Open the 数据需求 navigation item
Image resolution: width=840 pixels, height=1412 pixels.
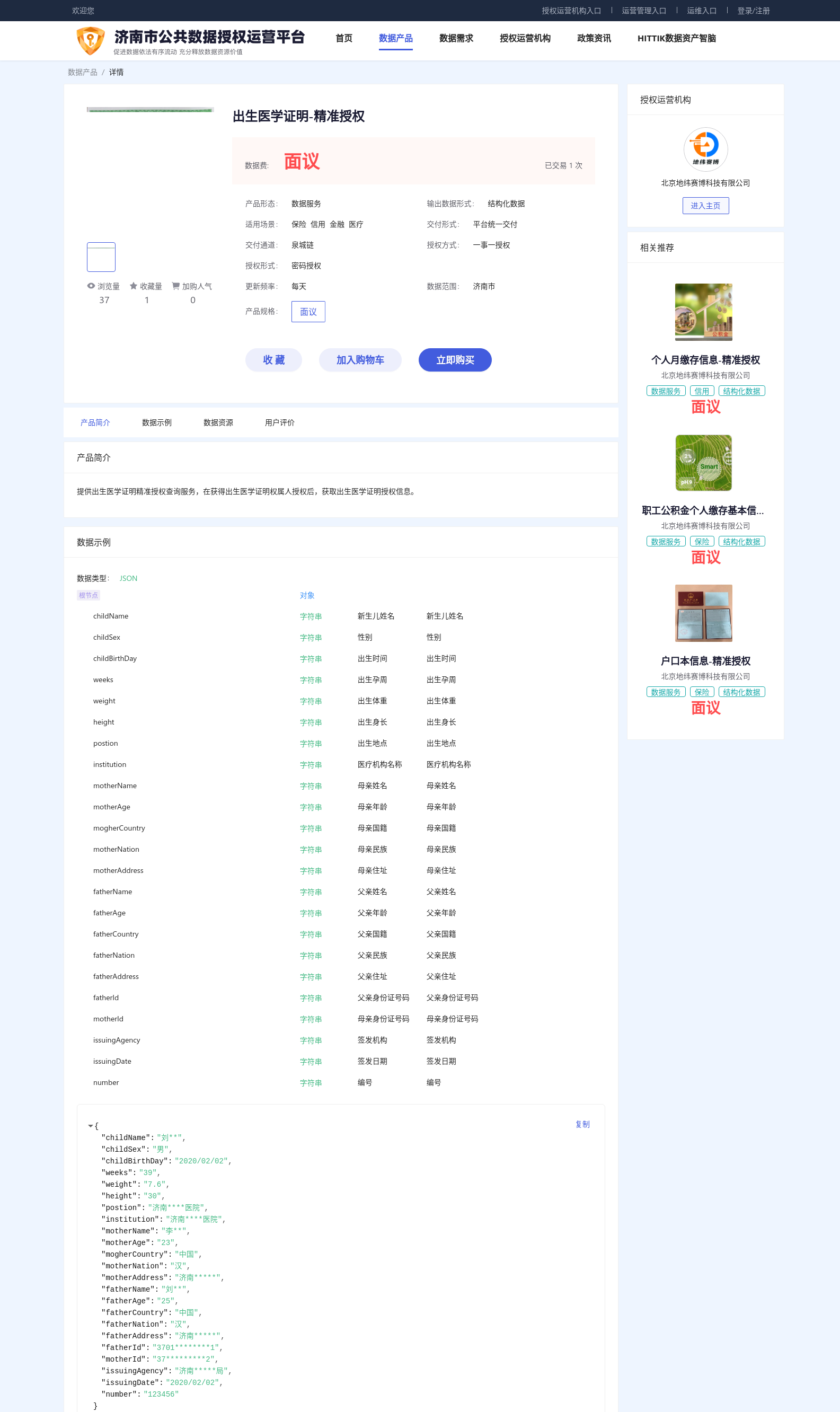click(x=456, y=39)
